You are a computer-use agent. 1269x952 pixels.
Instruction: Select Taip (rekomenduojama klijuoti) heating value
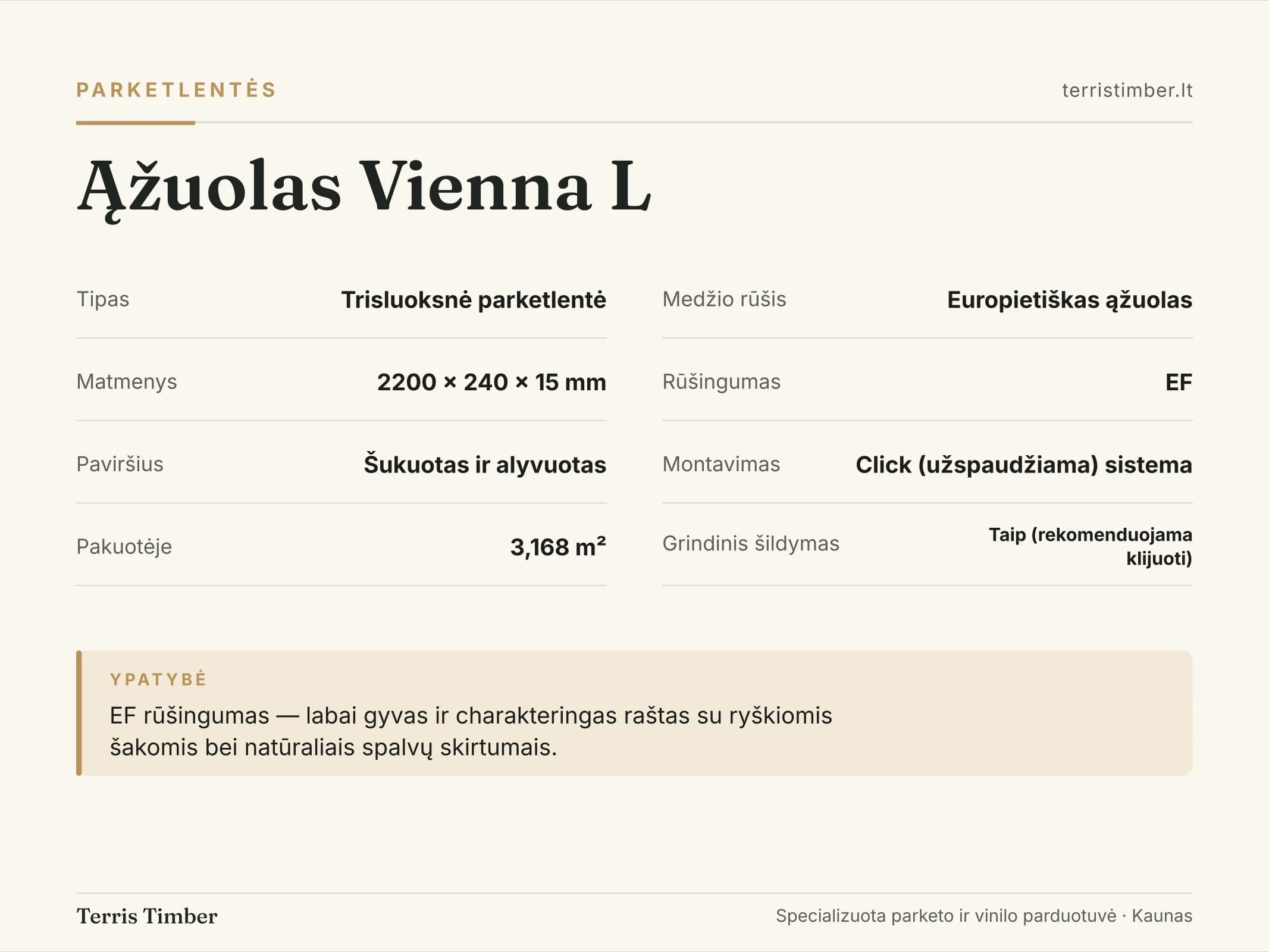(x=1091, y=546)
